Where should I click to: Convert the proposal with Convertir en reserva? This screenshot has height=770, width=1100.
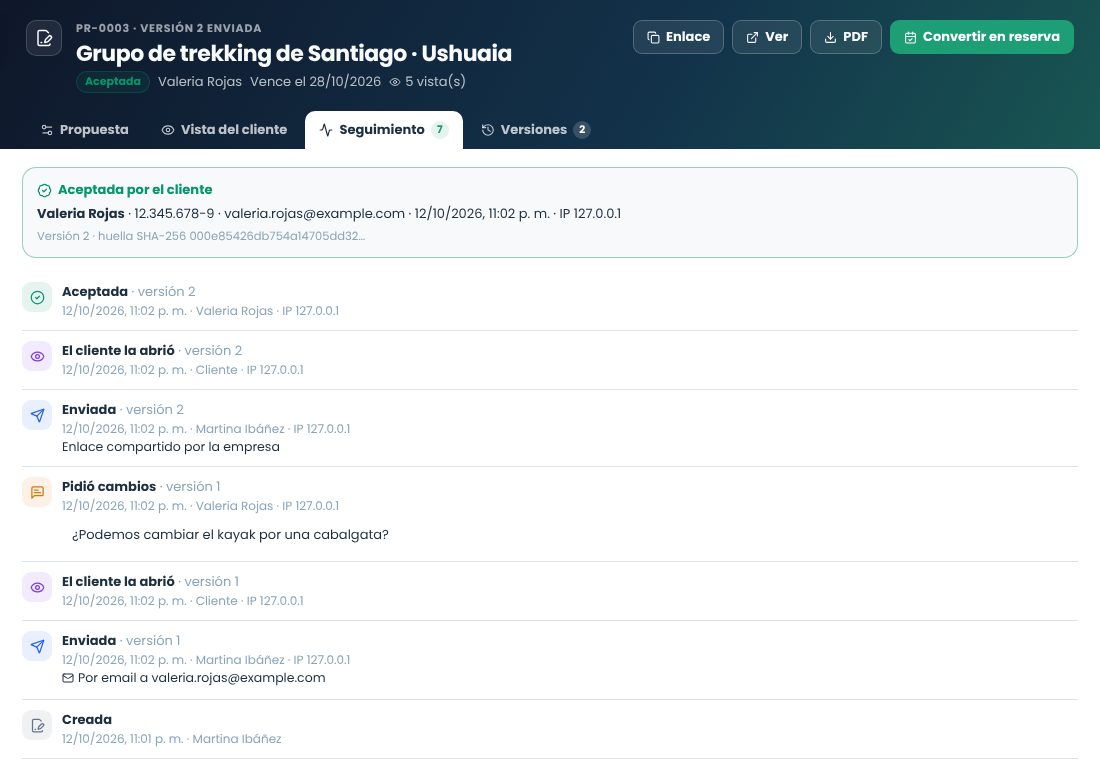point(981,37)
